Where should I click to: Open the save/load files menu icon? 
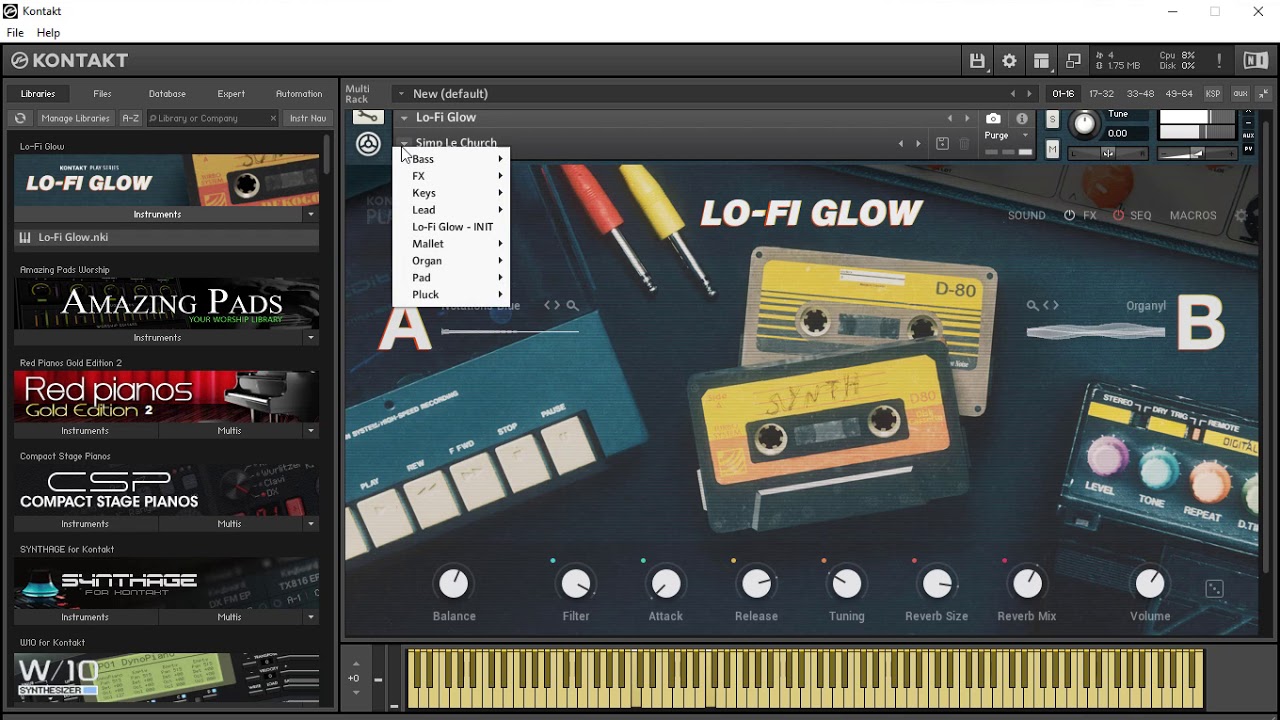click(977, 61)
